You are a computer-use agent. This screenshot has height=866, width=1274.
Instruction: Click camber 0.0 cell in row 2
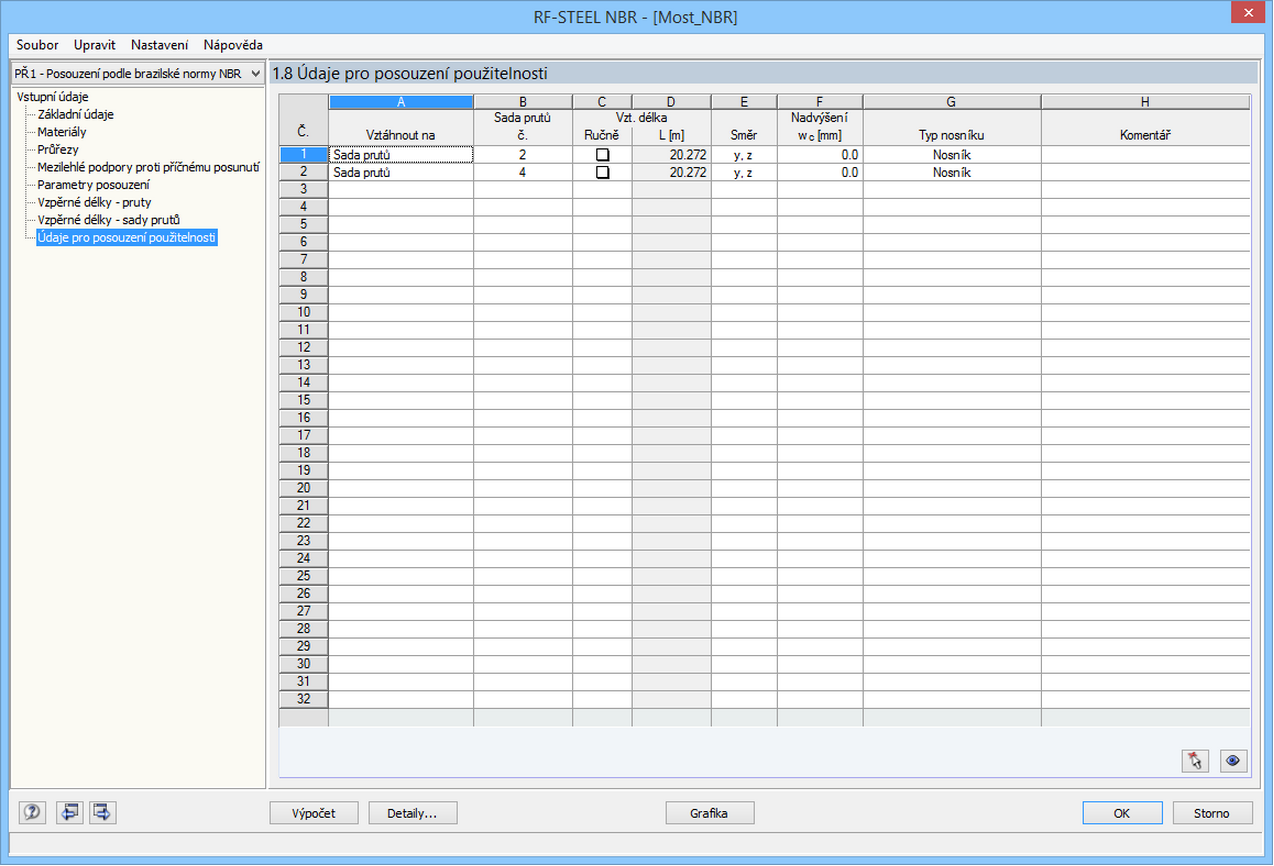(820, 172)
